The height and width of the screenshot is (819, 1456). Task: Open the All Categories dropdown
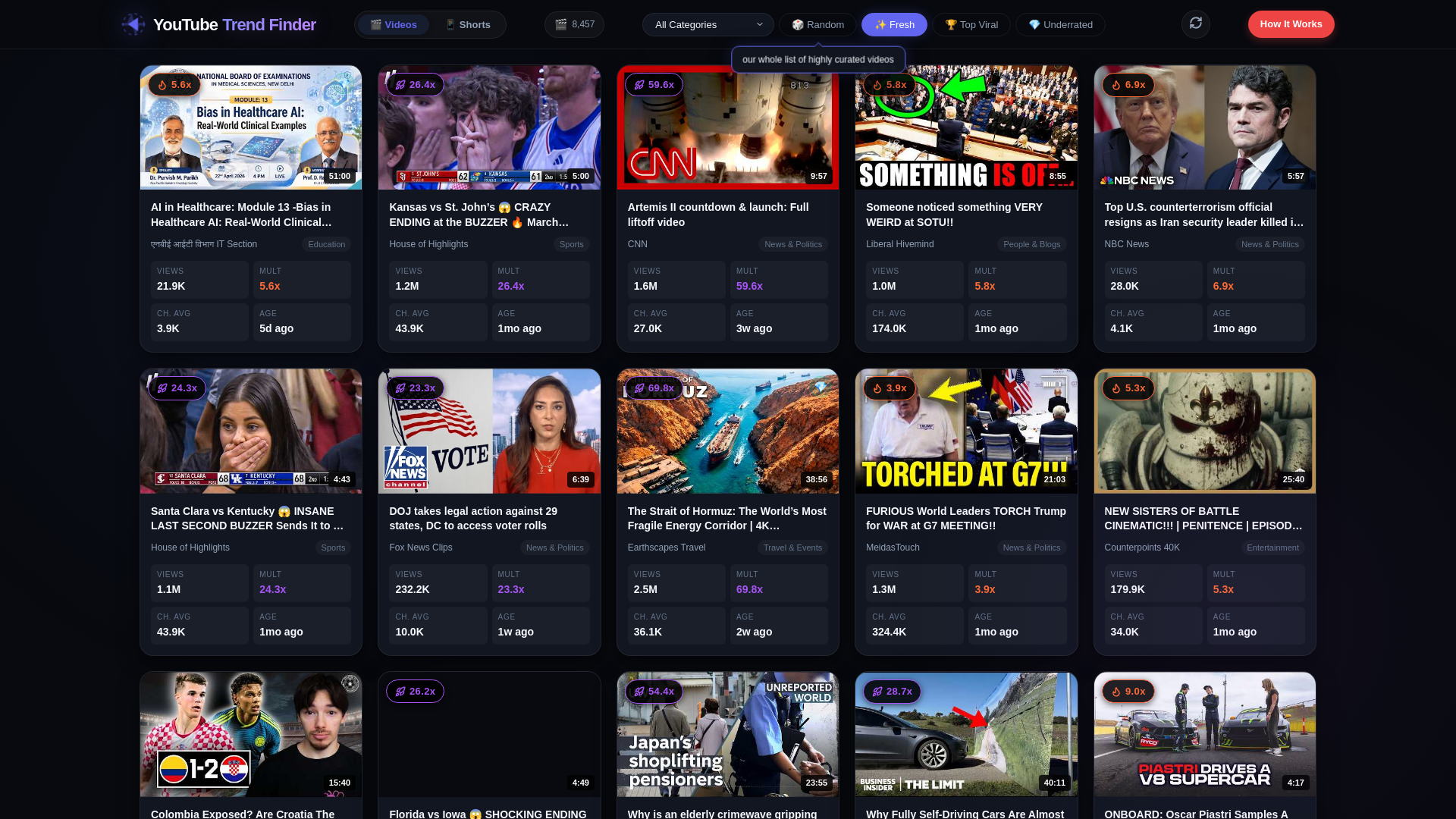click(x=708, y=25)
